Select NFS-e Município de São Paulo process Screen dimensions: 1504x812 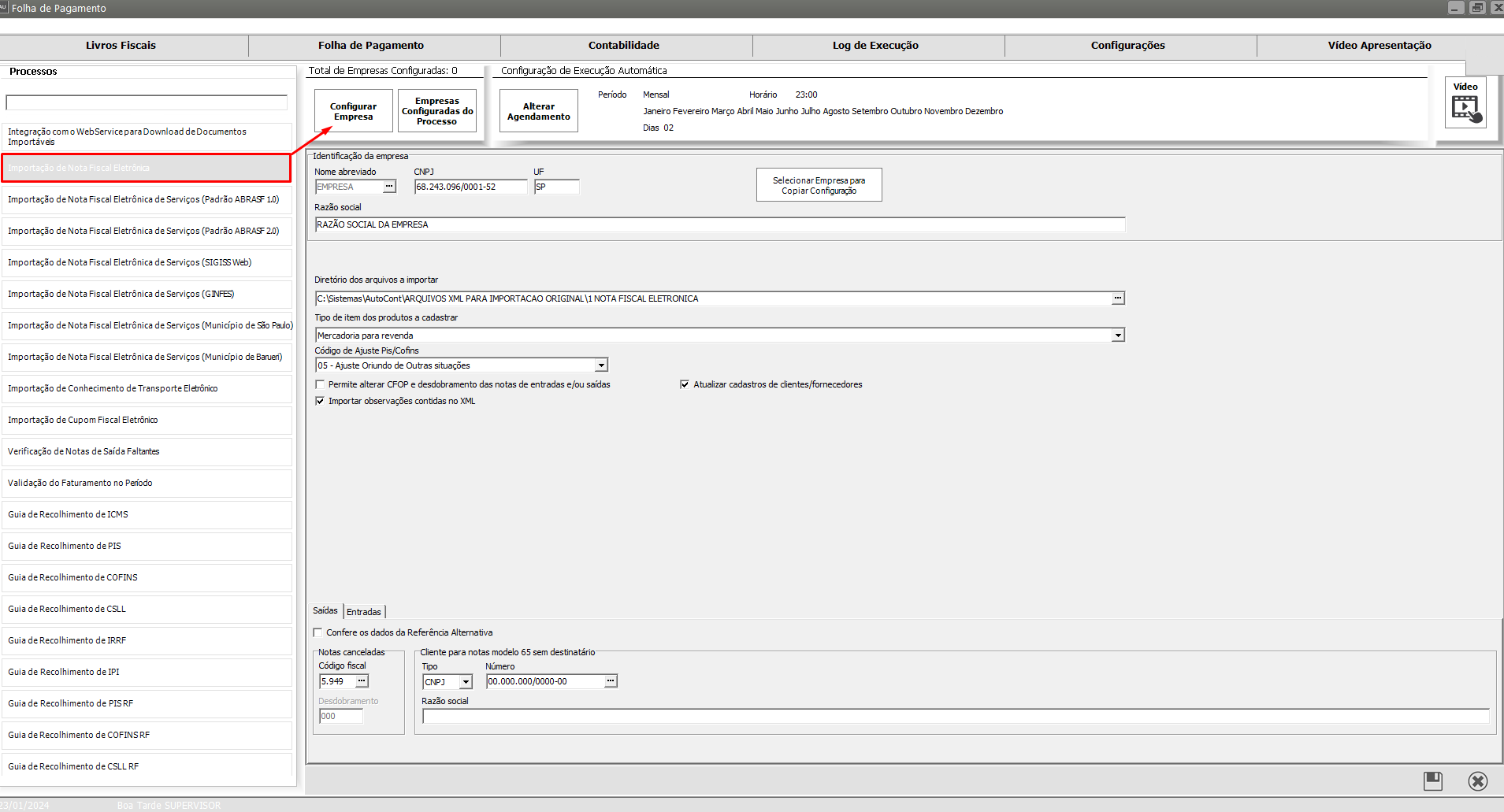(147, 326)
